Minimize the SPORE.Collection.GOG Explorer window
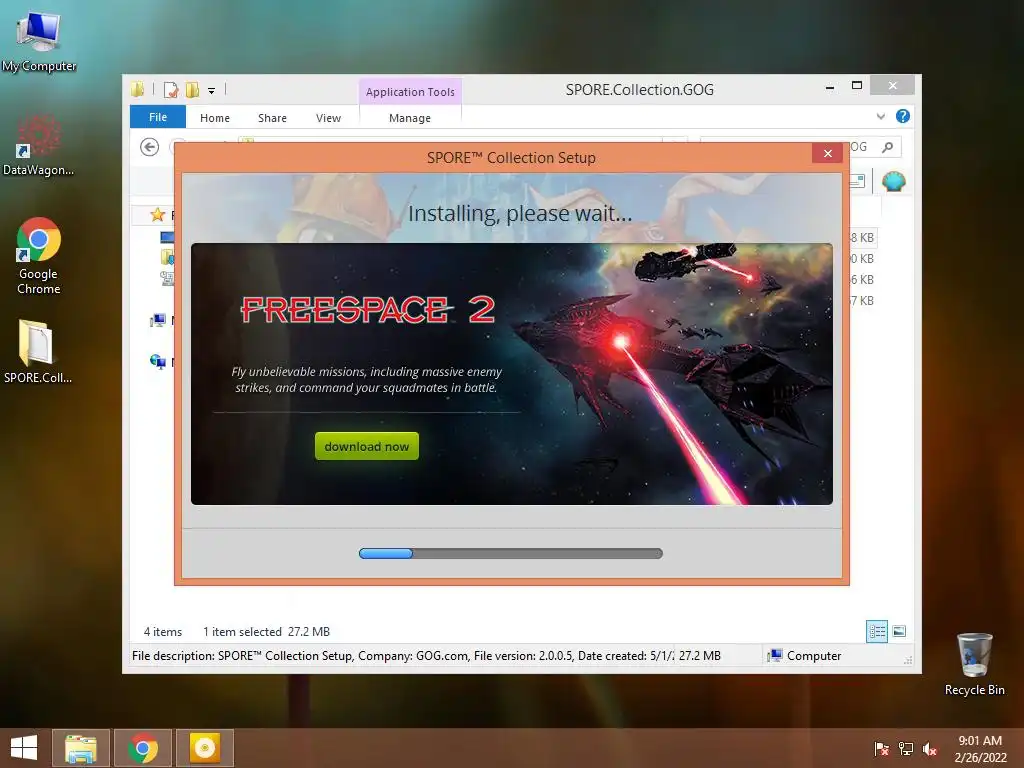 [829, 86]
